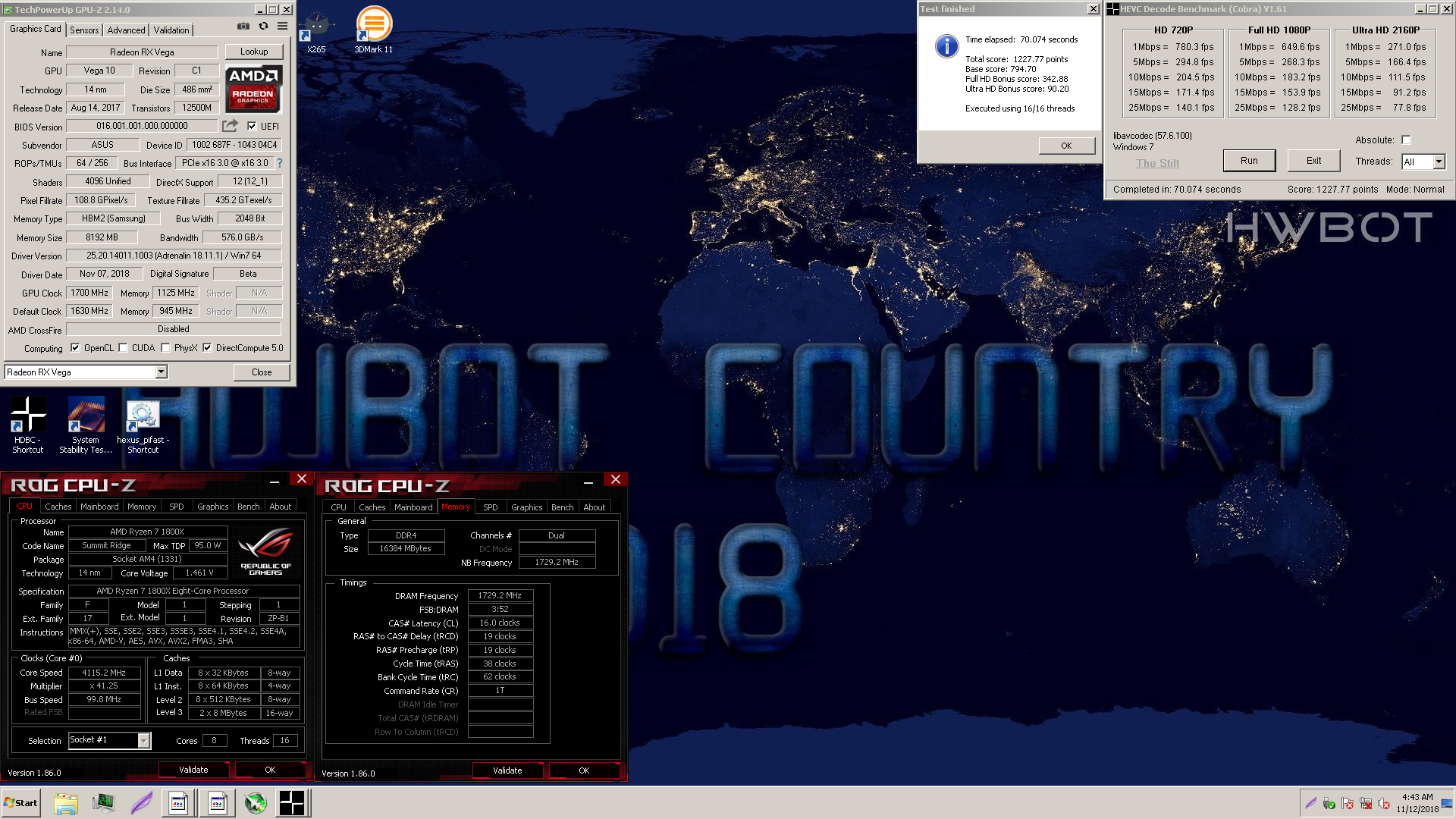
Task: Toggle the CUDA computing checkbox
Action: [x=123, y=348]
